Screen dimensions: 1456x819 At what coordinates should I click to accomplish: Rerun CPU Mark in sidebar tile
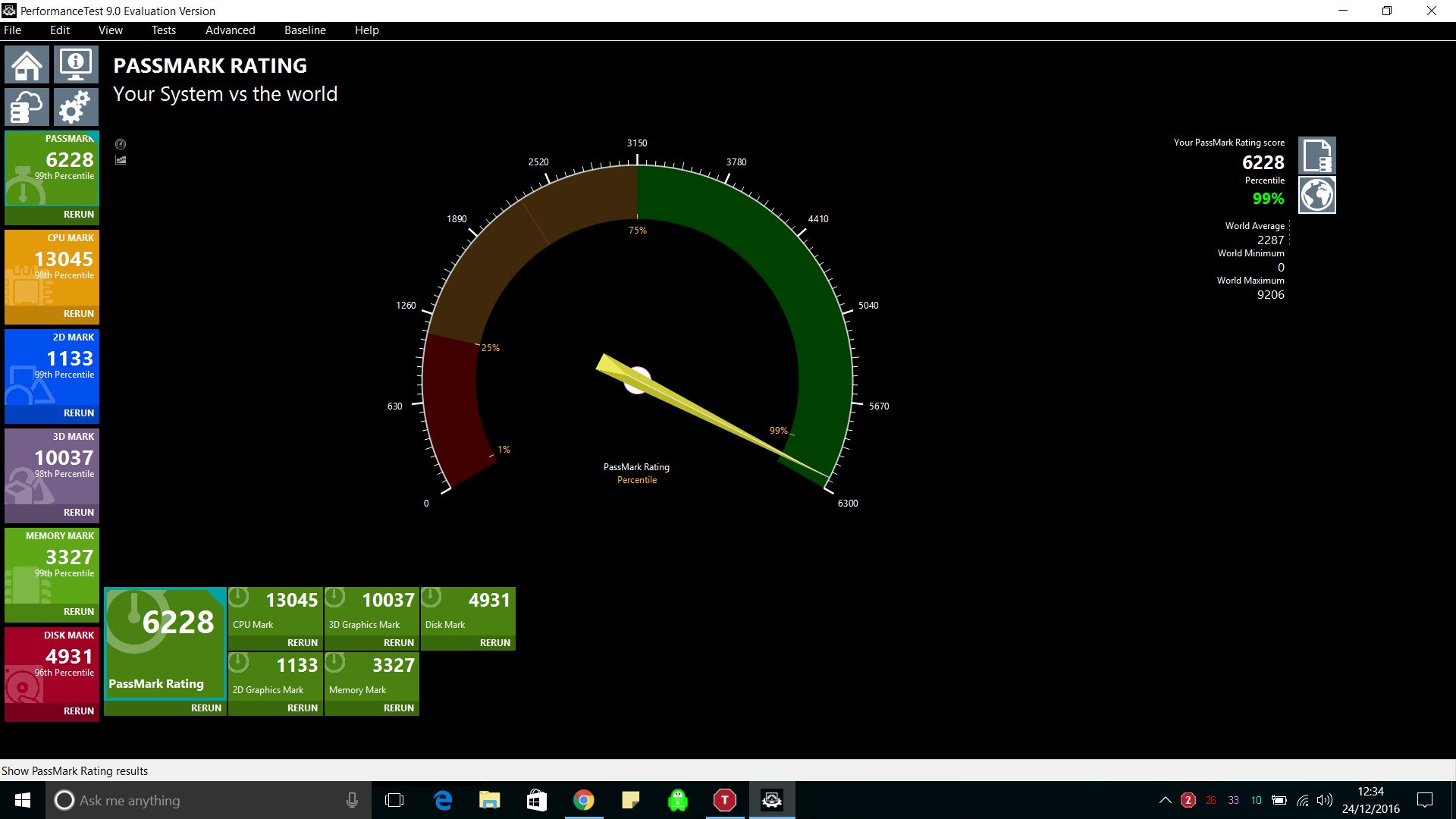pos(79,314)
